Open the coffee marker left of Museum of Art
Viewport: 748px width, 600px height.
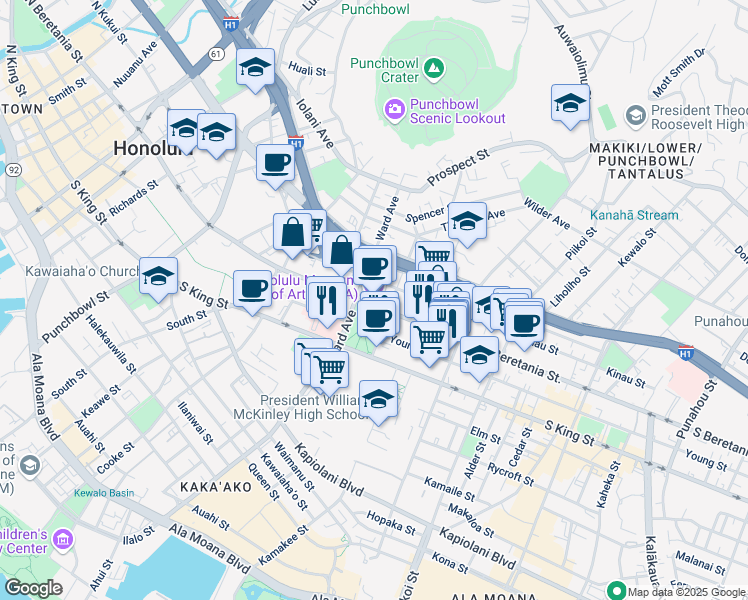pyautogui.click(x=252, y=290)
